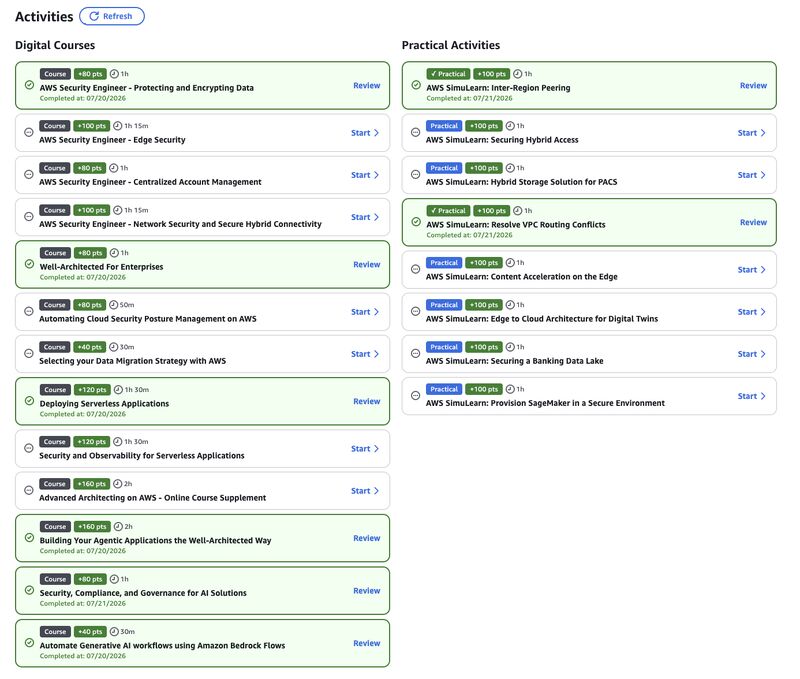Start Automating Cloud Security Posture Management course

(365, 312)
